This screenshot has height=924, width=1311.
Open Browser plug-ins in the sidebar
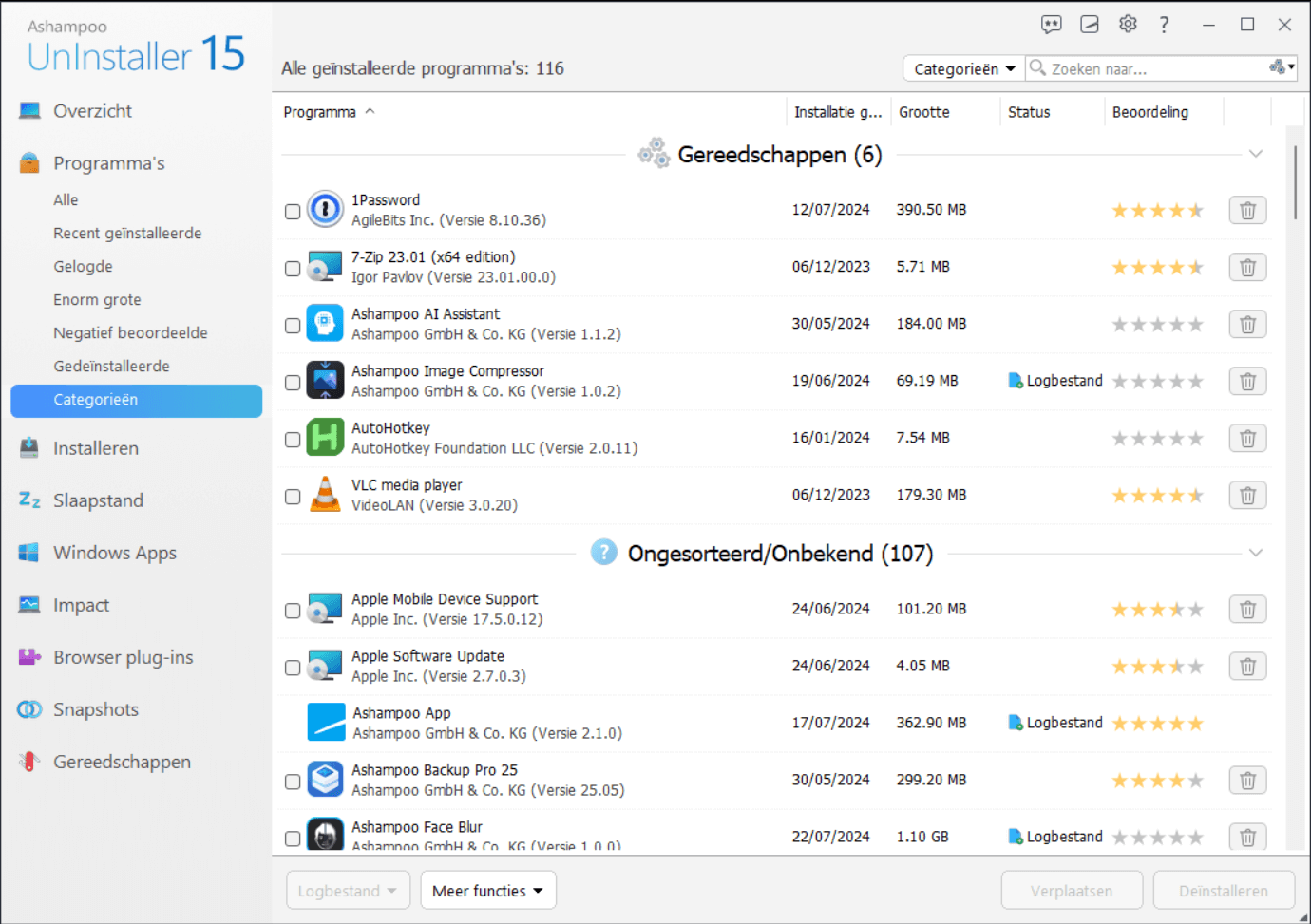(x=123, y=657)
